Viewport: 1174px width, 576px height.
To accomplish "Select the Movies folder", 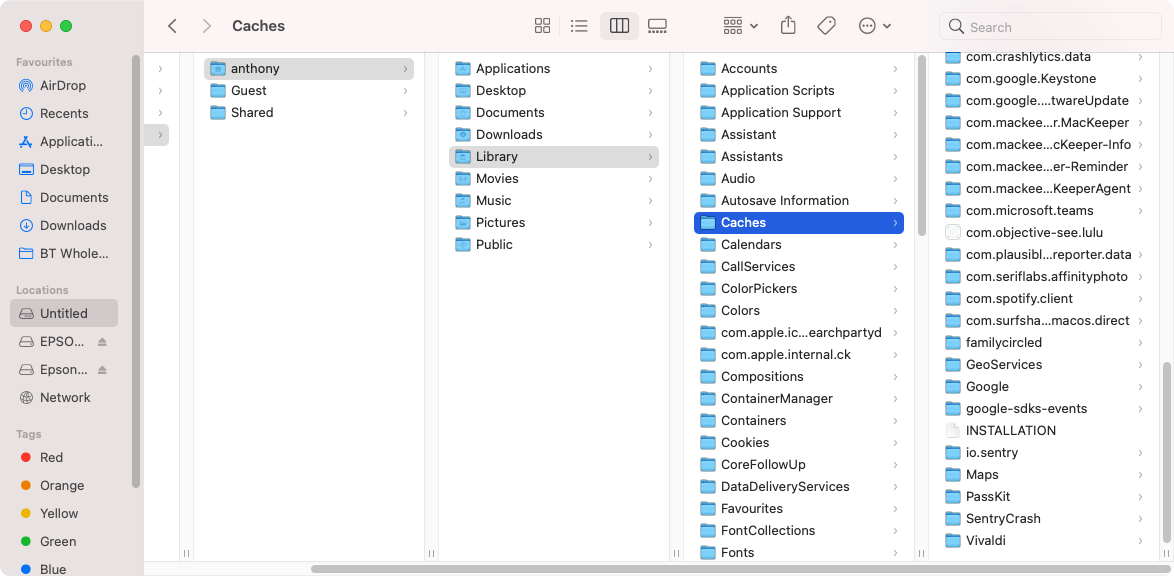I will (554, 178).
